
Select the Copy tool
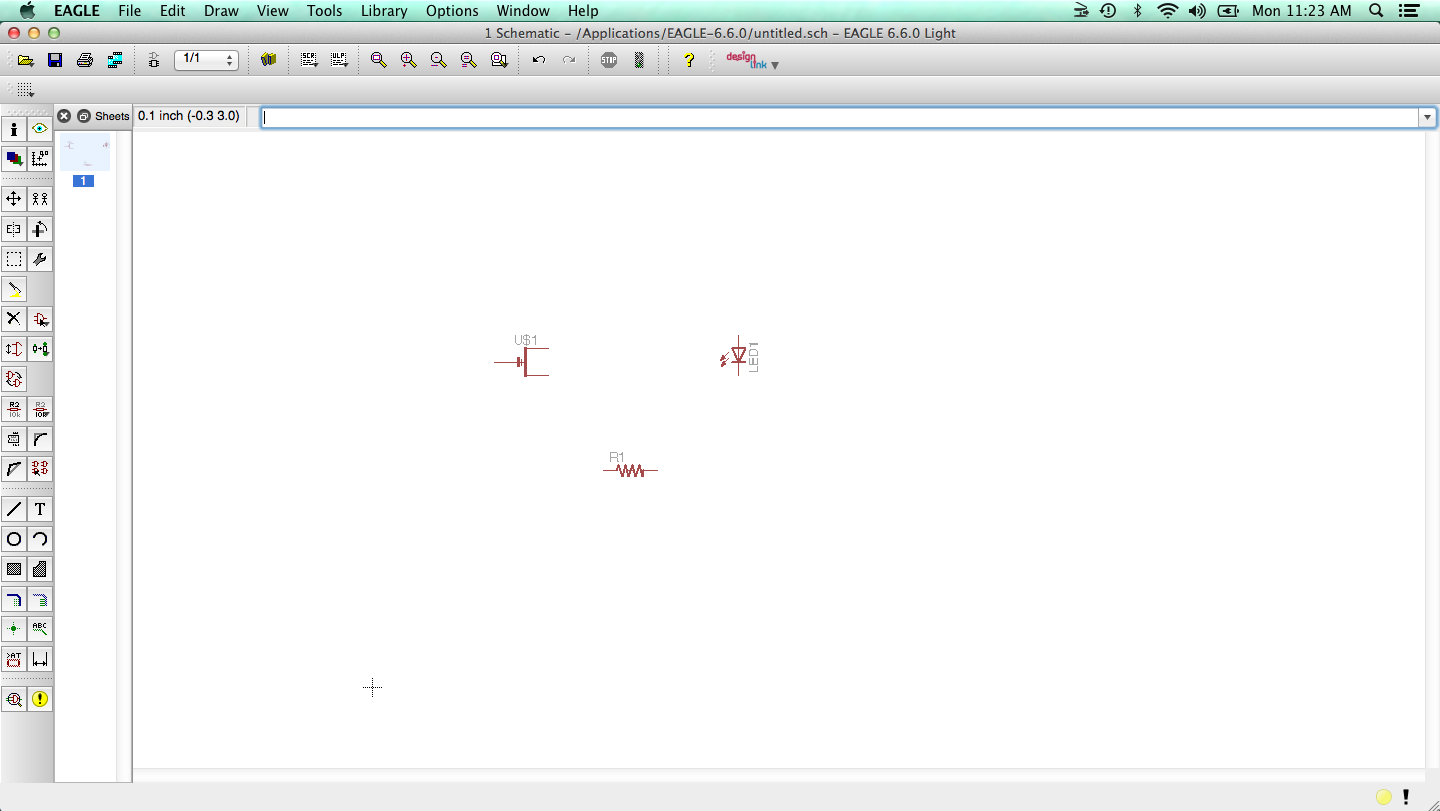pos(40,199)
